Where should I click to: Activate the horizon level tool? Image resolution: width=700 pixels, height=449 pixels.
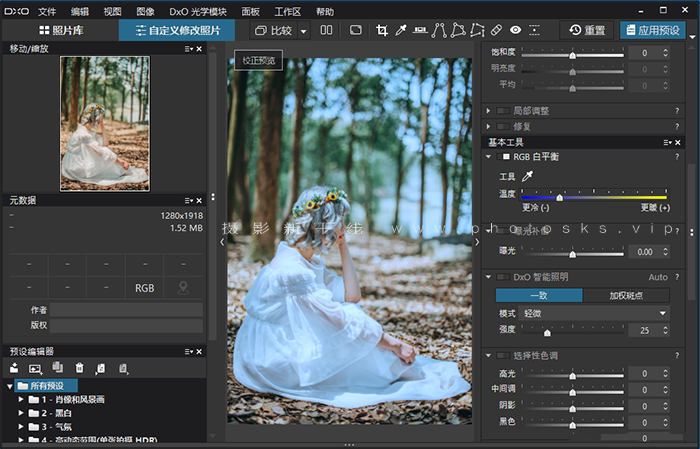[420, 30]
